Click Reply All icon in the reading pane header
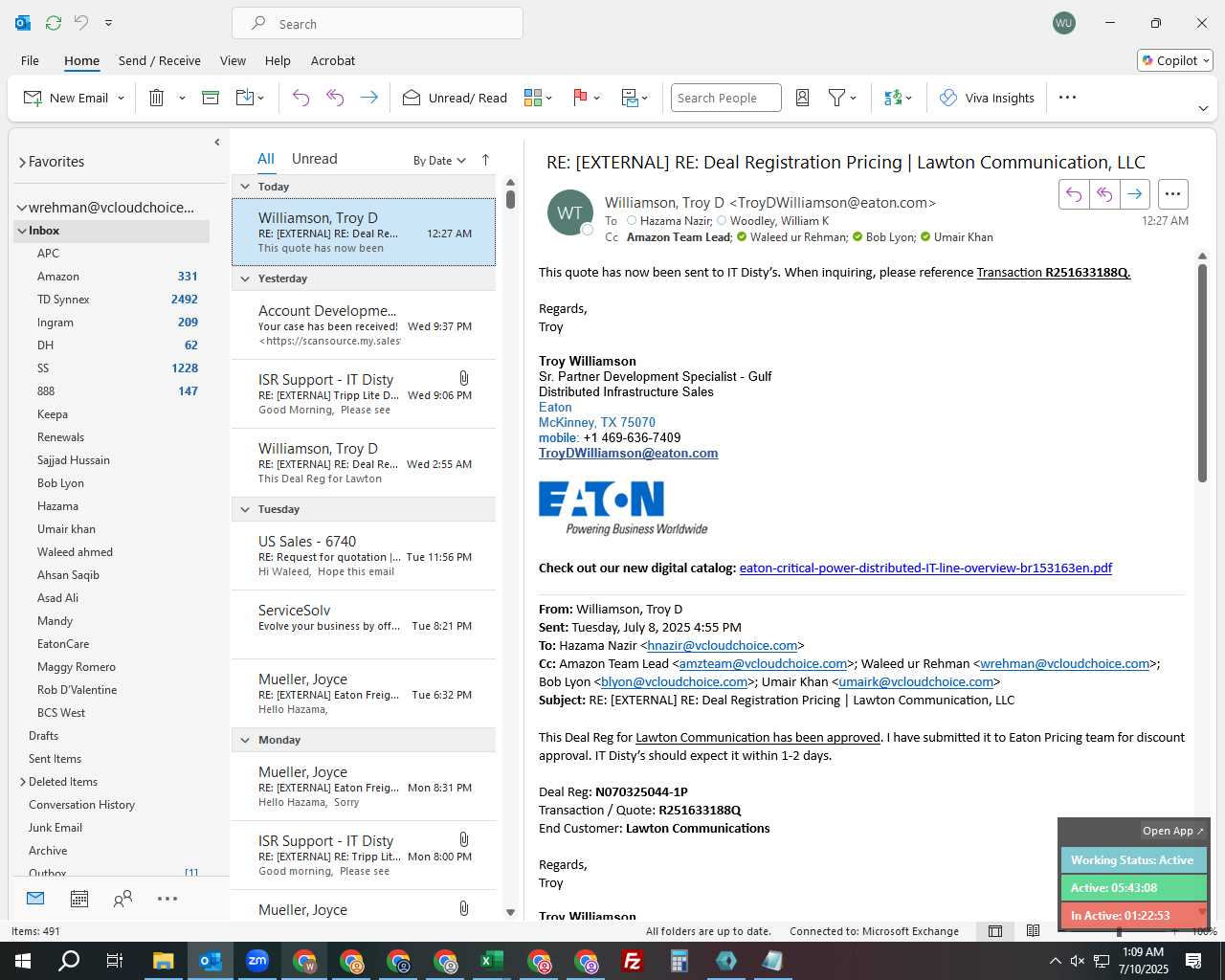The height and width of the screenshot is (980, 1225). click(1104, 194)
